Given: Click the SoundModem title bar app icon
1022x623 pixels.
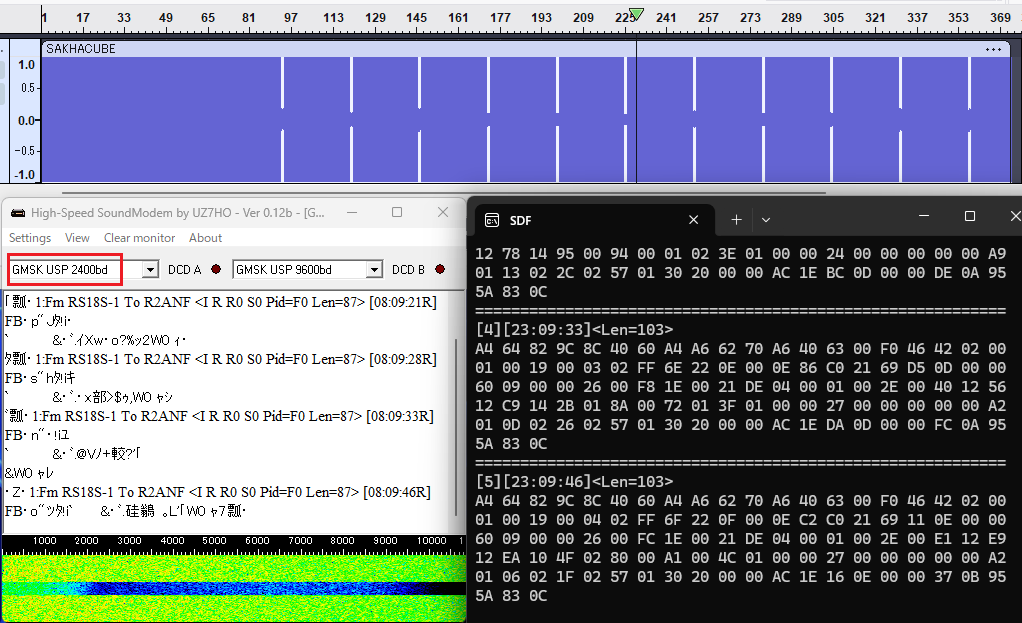Looking at the screenshot, I should (x=18, y=213).
